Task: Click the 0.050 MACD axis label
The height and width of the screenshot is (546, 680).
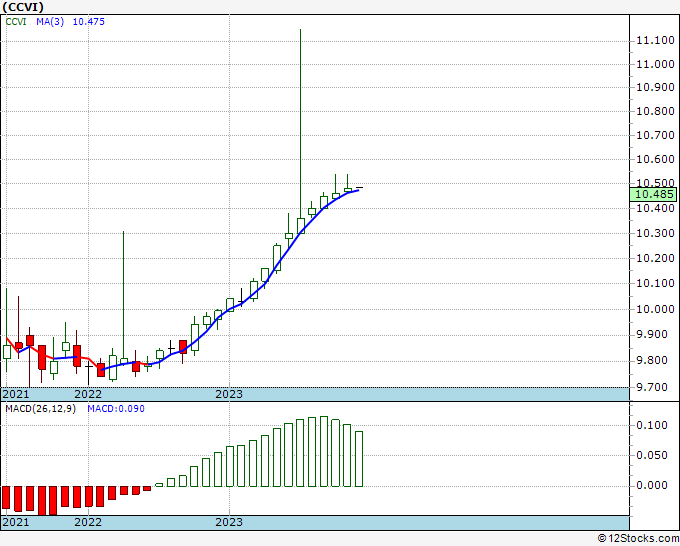Action: (x=652, y=455)
